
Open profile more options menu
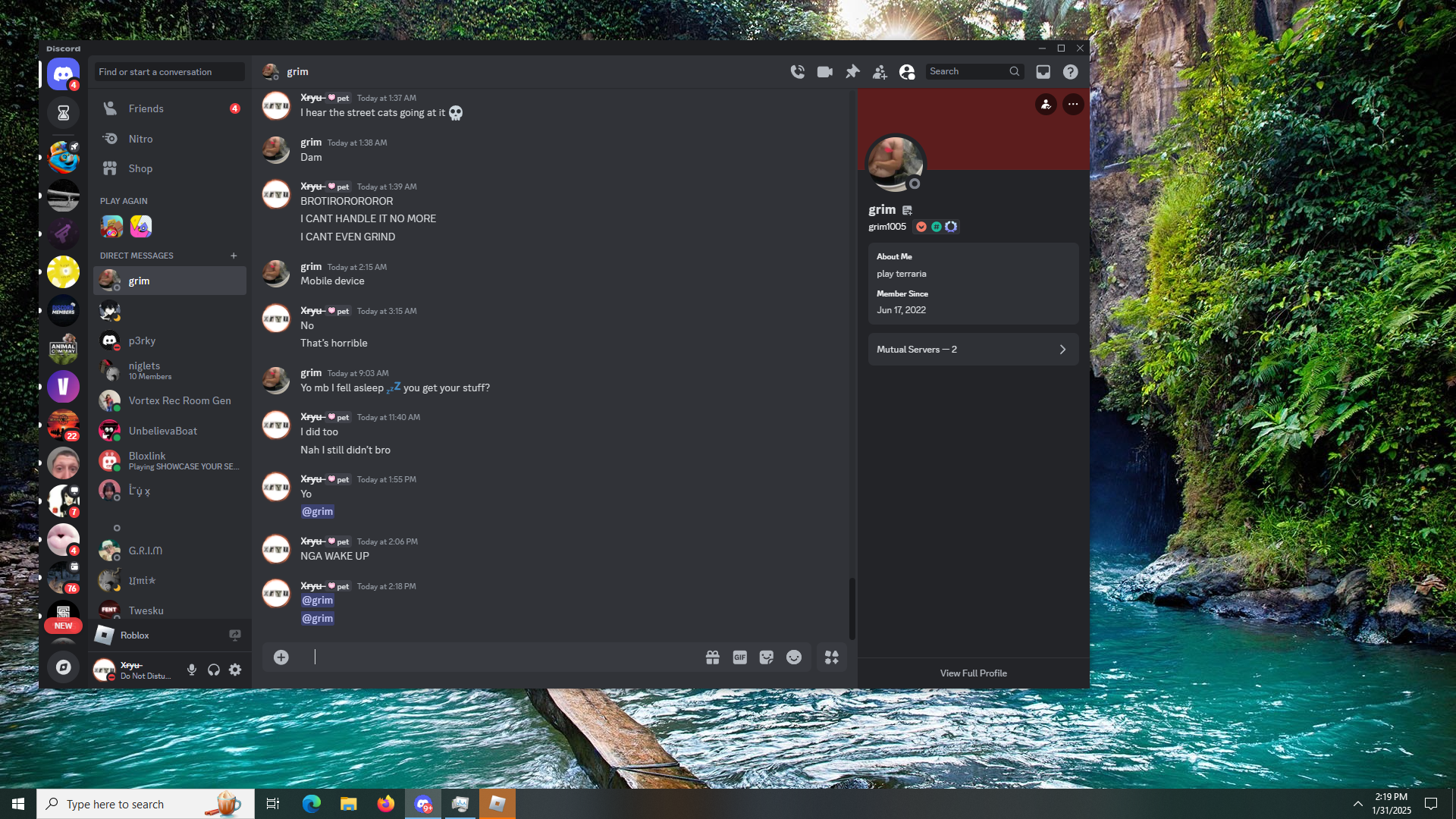point(1073,104)
